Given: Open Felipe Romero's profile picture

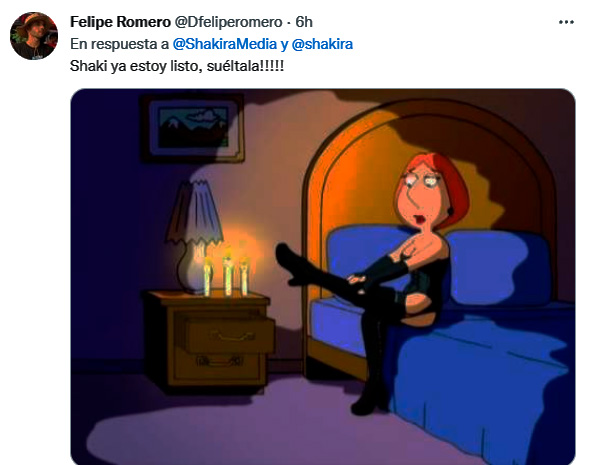Looking at the screenshot, I should [x=34, y=36].
